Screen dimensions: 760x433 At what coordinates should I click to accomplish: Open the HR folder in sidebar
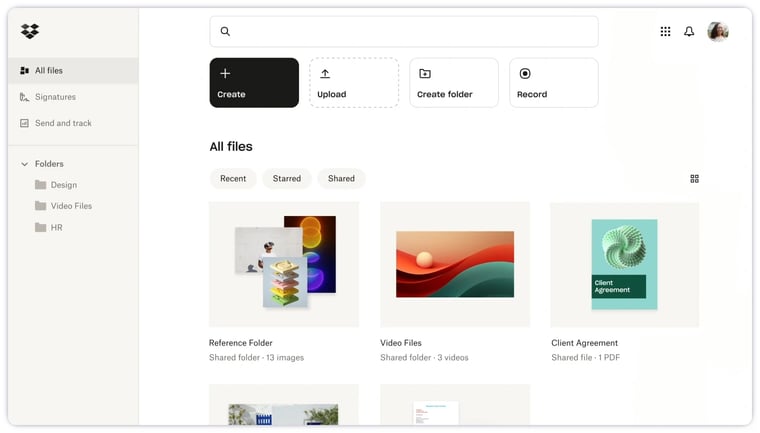tap(56, 228)
